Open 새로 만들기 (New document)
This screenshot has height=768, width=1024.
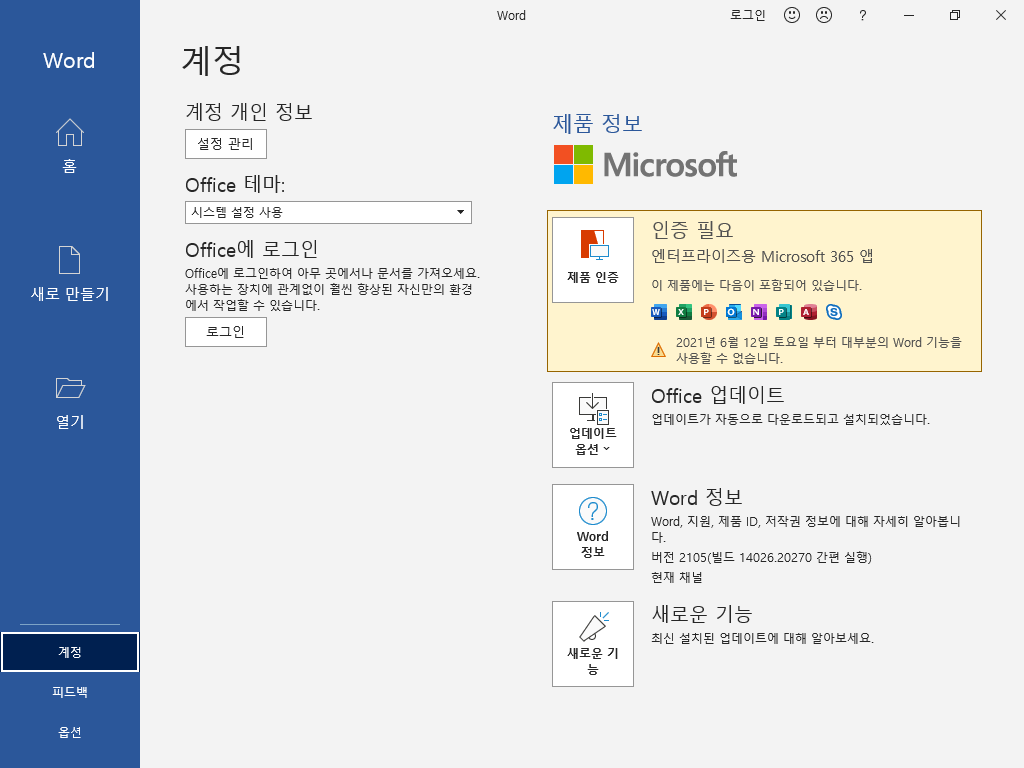pyautogui.click(x=69, y=274)
